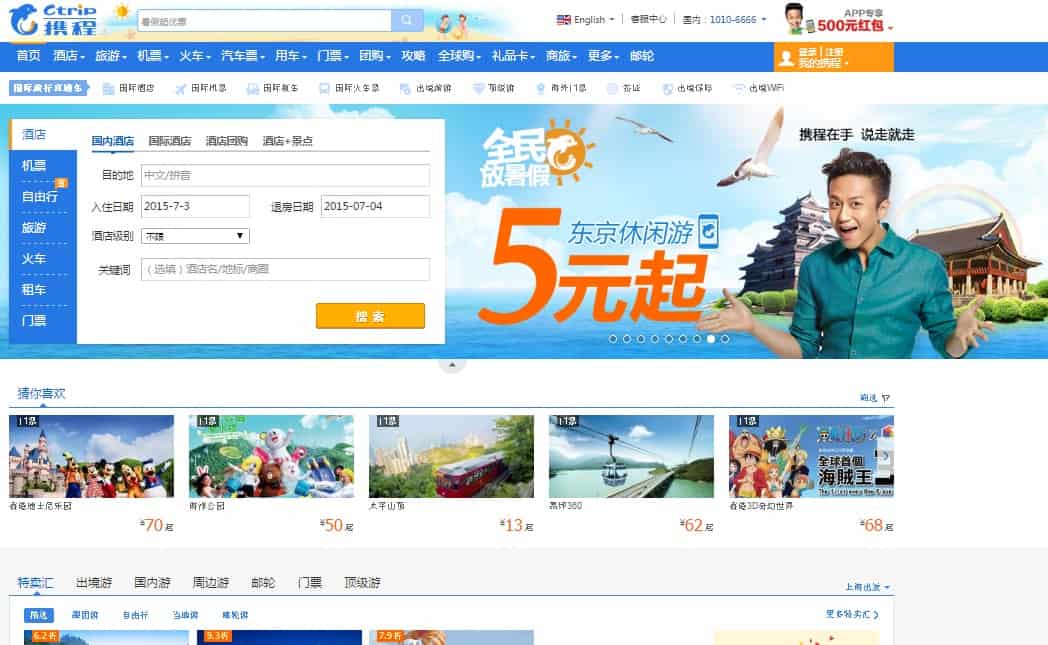1048x645 pixels.
Task: Open the international car rental icon link
Action: pyautogui.click(x=253, y=89)
